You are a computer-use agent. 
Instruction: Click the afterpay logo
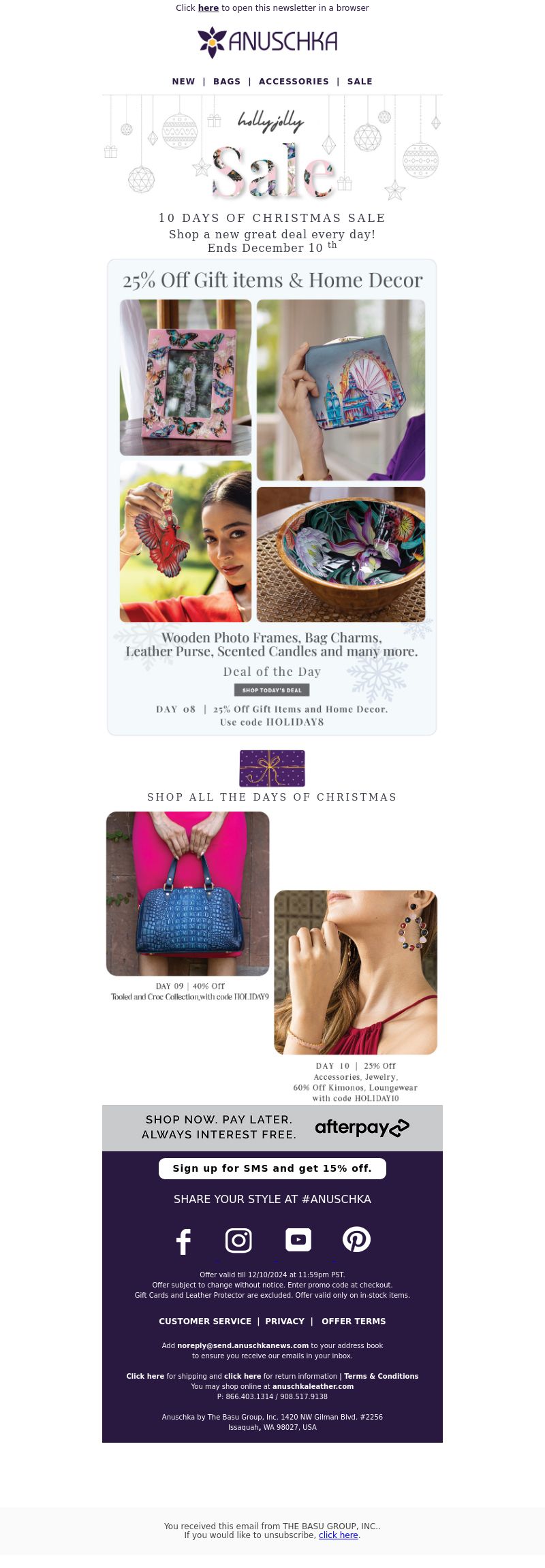[x=362, y=1127]
